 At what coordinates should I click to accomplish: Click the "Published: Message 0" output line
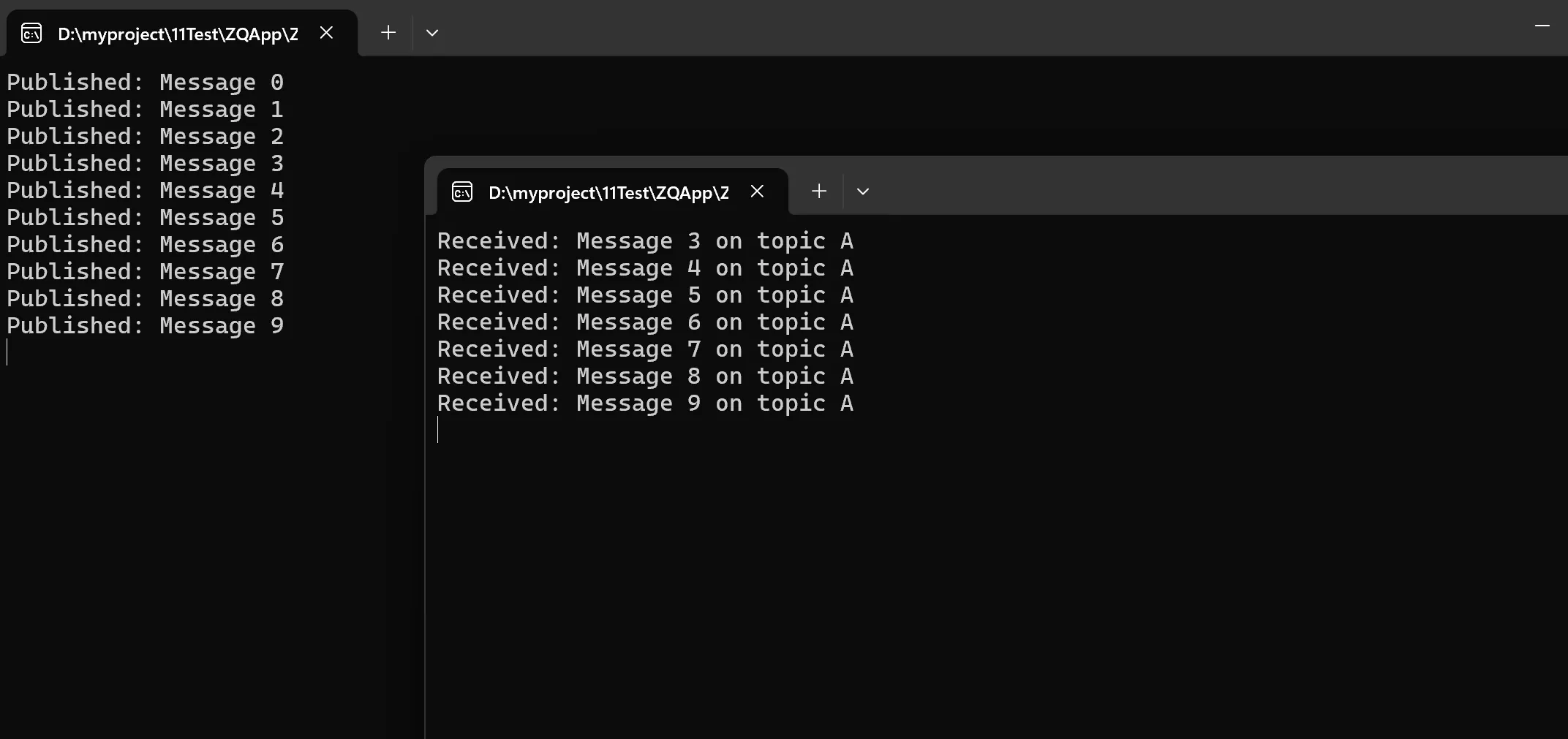(x=145, y=83)
